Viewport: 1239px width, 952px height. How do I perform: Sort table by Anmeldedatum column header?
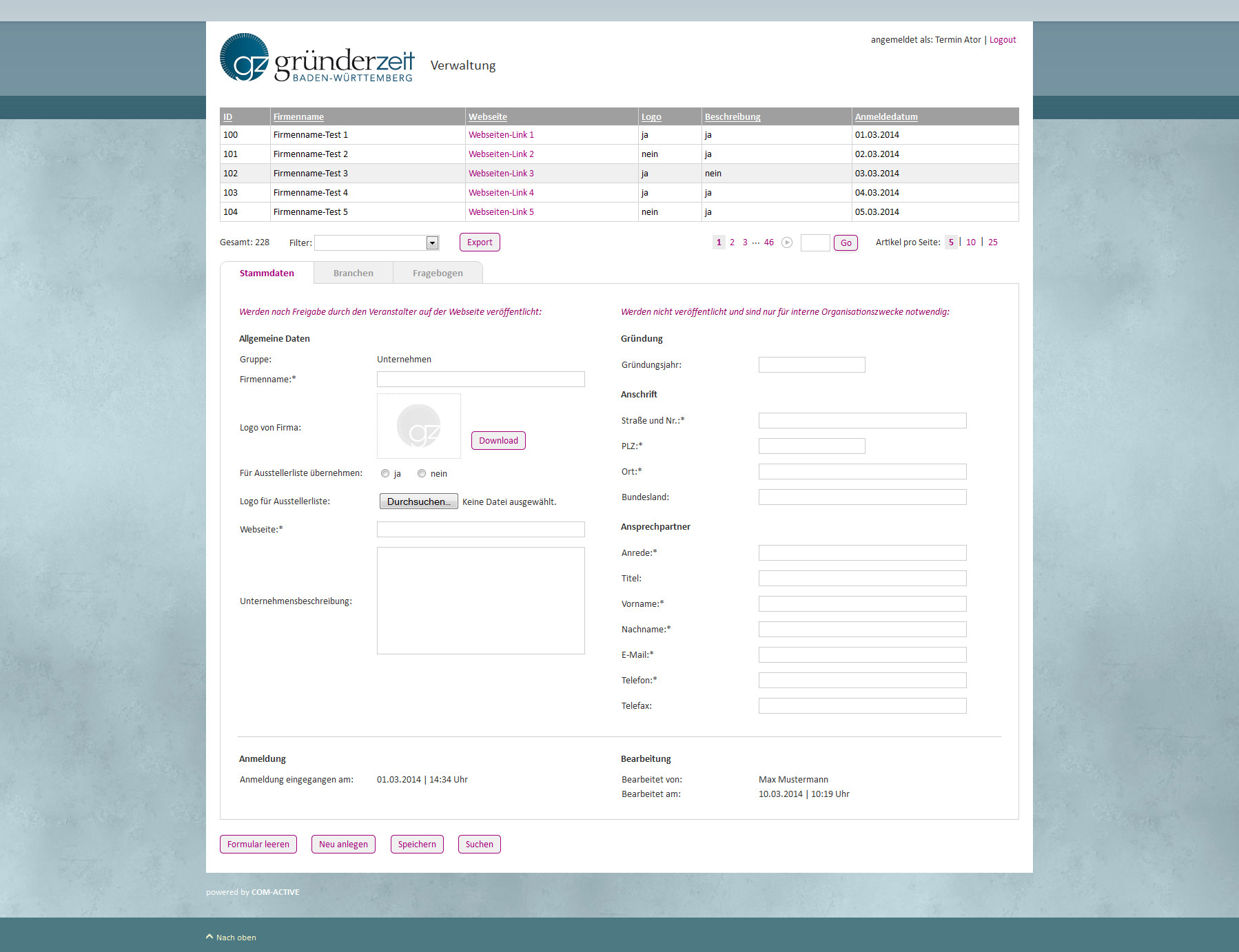click(x=886, y=117)
